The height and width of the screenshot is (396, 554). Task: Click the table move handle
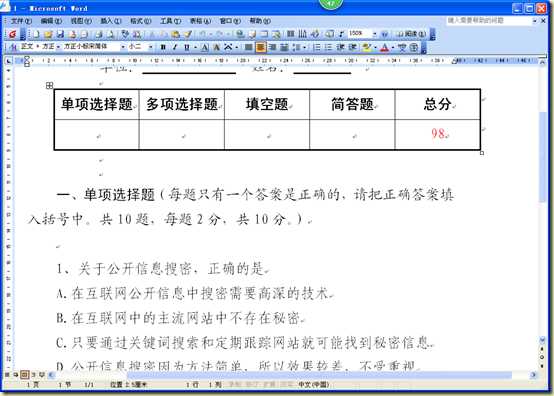[x=49, y=85]
